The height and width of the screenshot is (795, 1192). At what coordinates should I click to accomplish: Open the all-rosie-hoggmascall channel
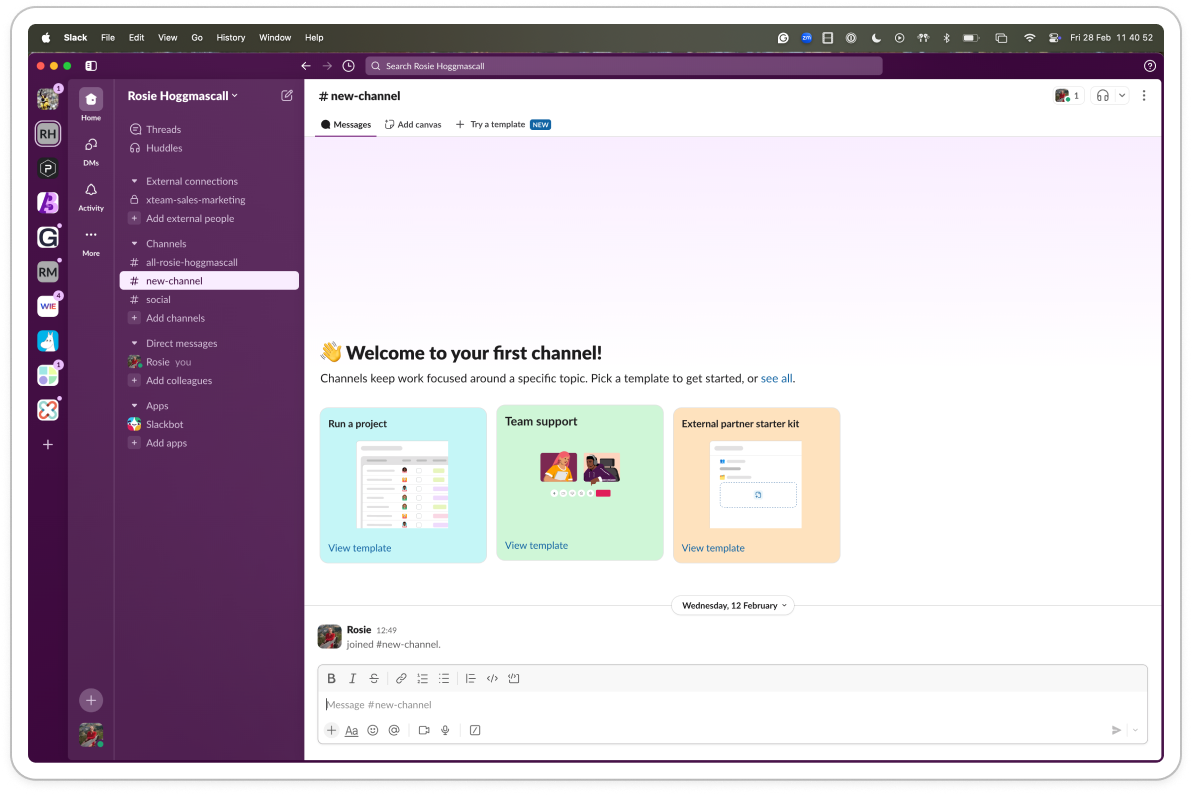pyautogui.click(x=209, y=262)
